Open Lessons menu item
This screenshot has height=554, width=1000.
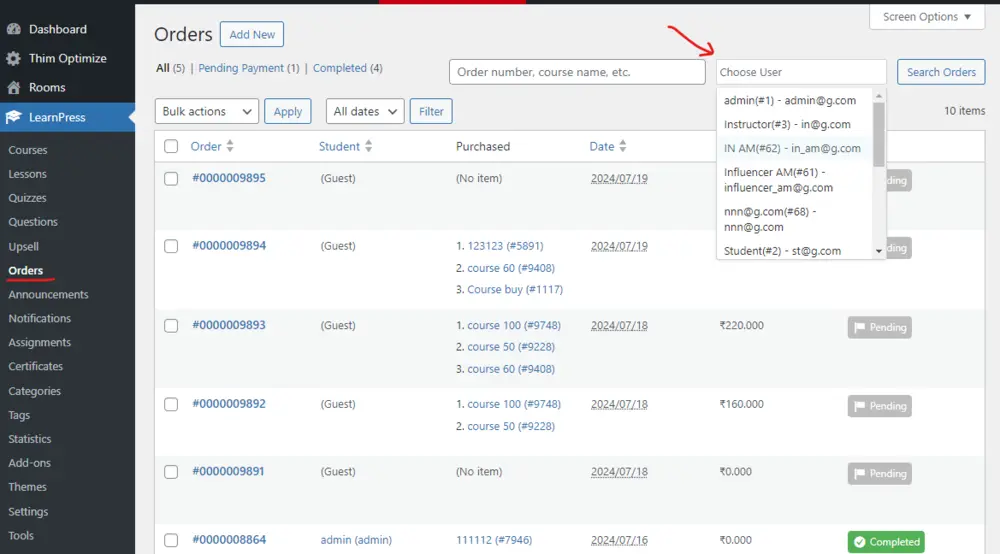[x=27, y=174]
